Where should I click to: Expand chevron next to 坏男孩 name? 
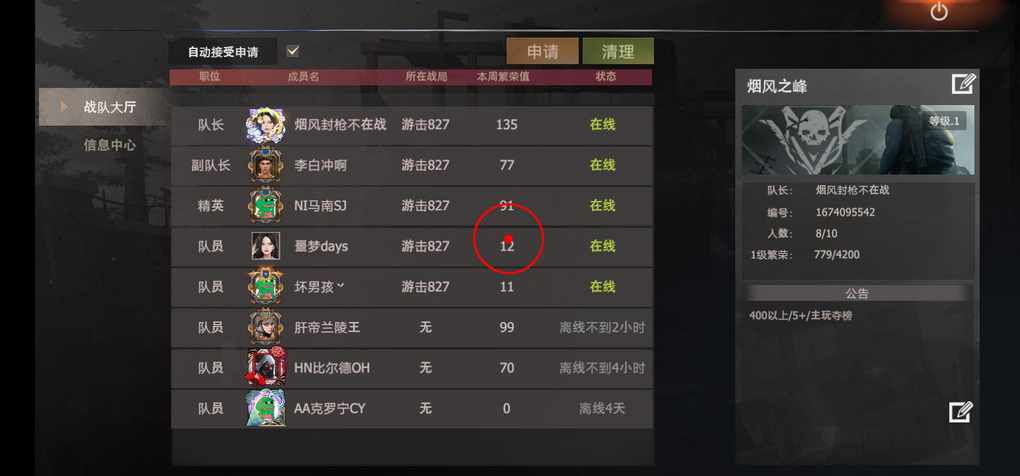pyautogui.click(x=340, y=286)
